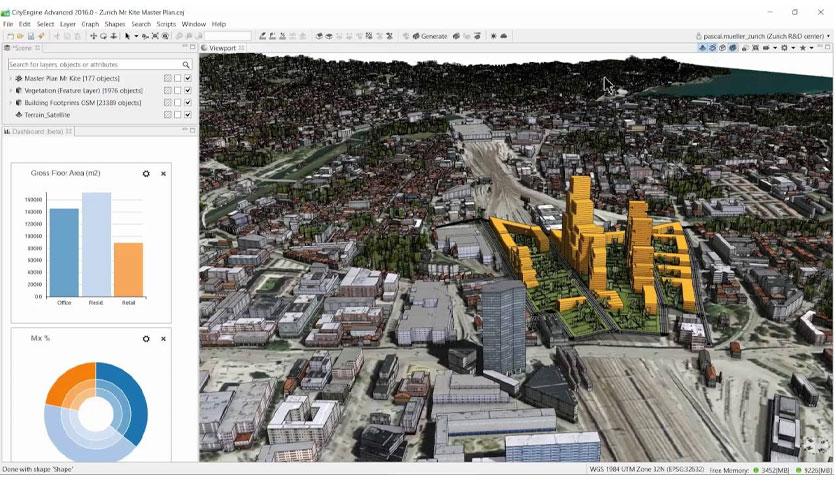This screenshot has height=484, width=836.
Task: Select the Scale tool icon
Action: click(x=114, y=36)
